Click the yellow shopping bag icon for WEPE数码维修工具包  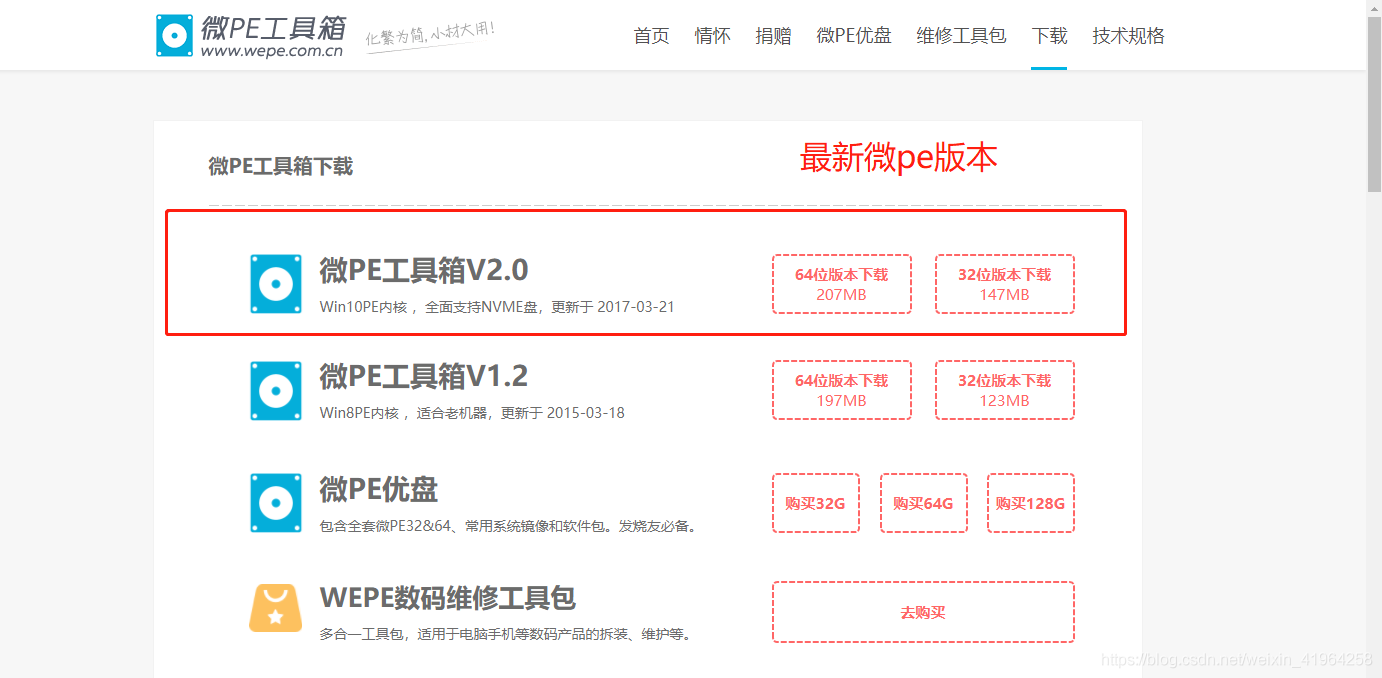click(x=275, y=608)
